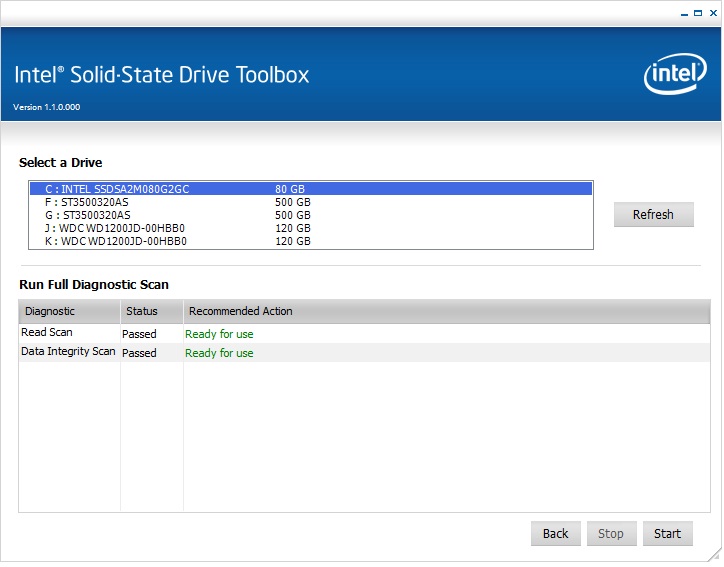
Task: Minimize the Toolbox window
Action: coord(684,13)
